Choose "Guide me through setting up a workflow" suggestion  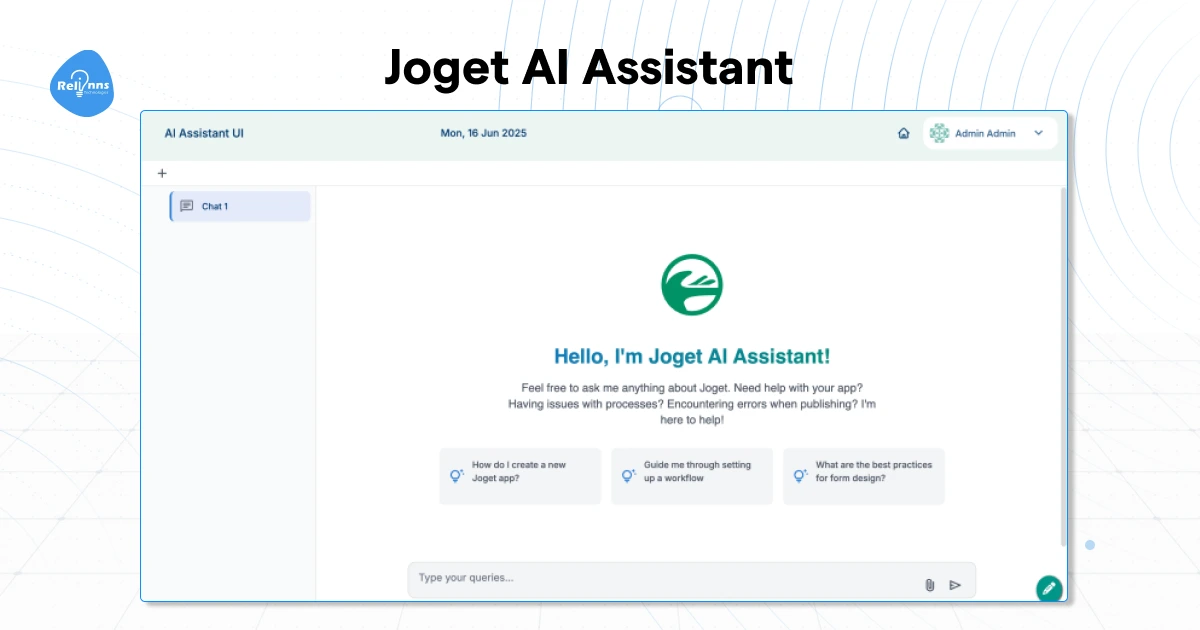[x=692, y=476]
